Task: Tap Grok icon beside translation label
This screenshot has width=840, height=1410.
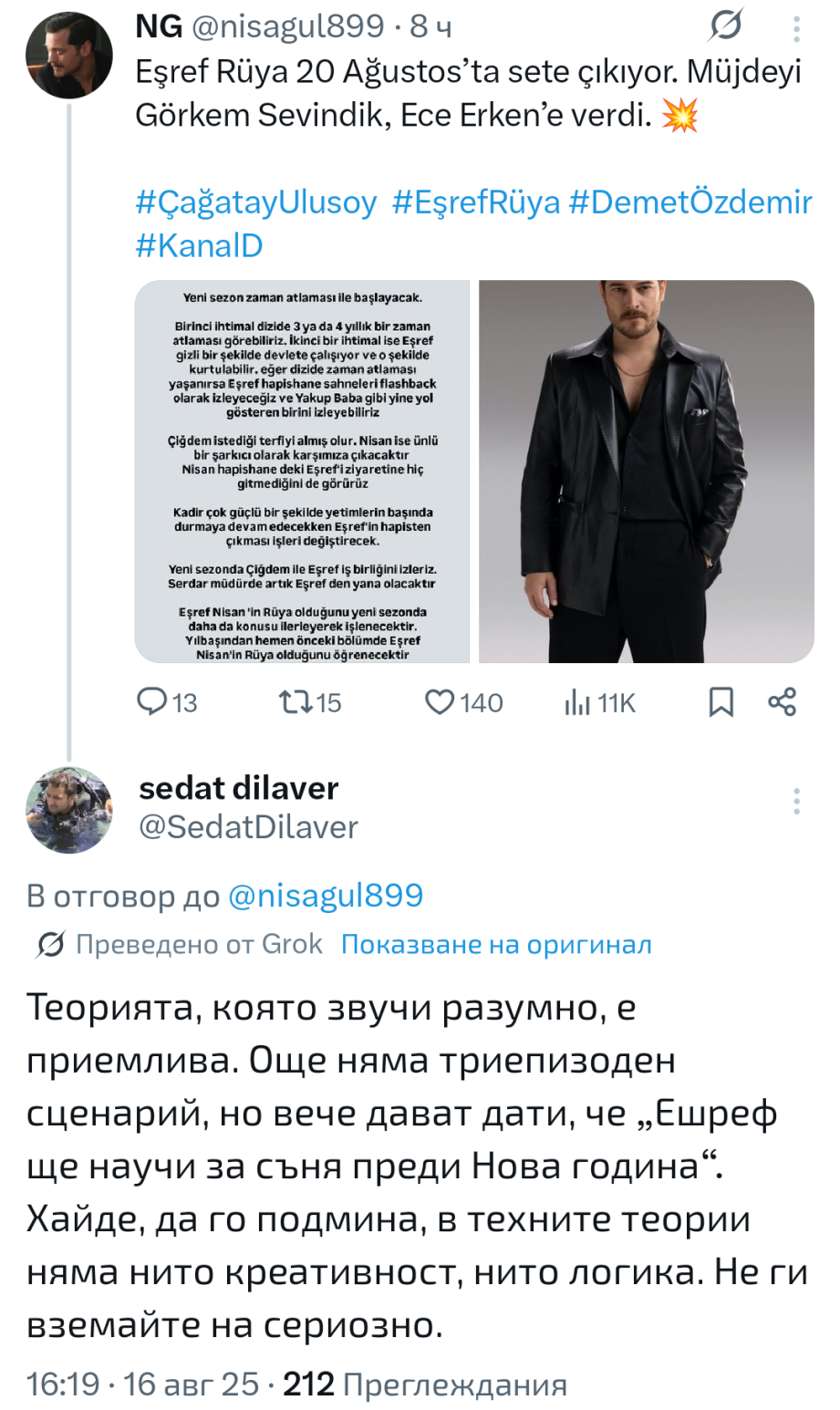Action: click(51, 946)
